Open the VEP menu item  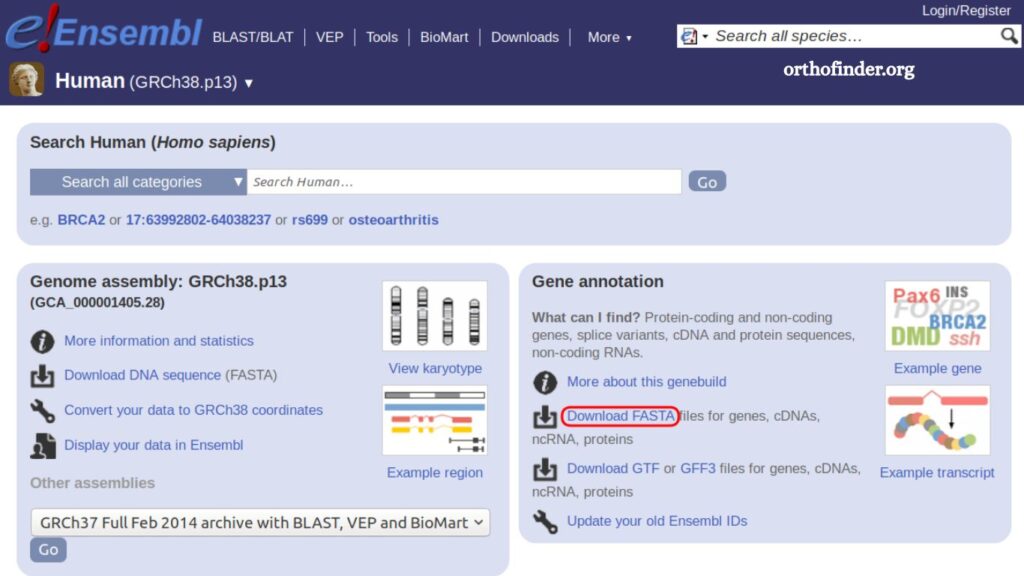tap(329, 37)
